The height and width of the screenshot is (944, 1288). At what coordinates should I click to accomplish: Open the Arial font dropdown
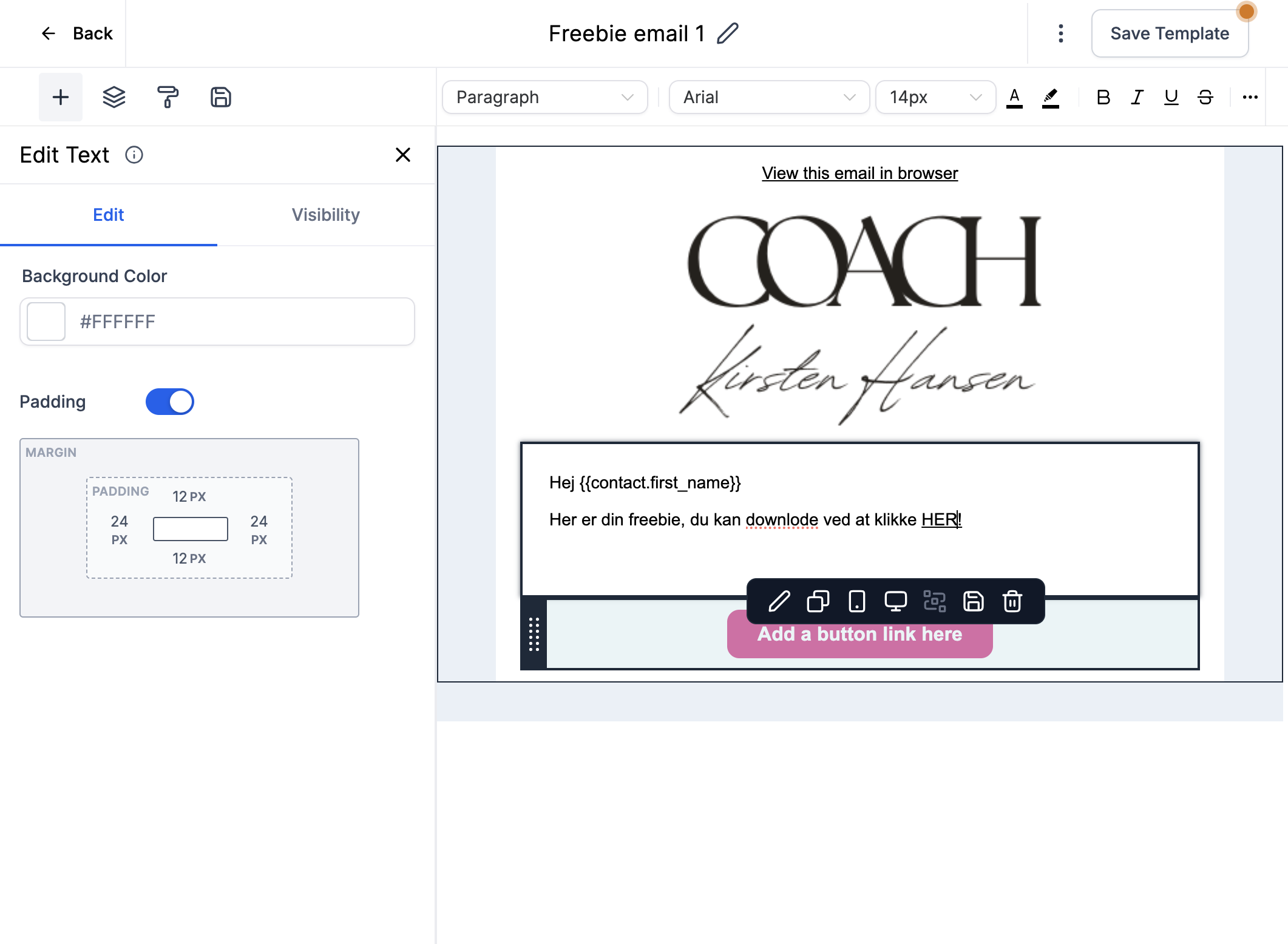click(770, 97)
